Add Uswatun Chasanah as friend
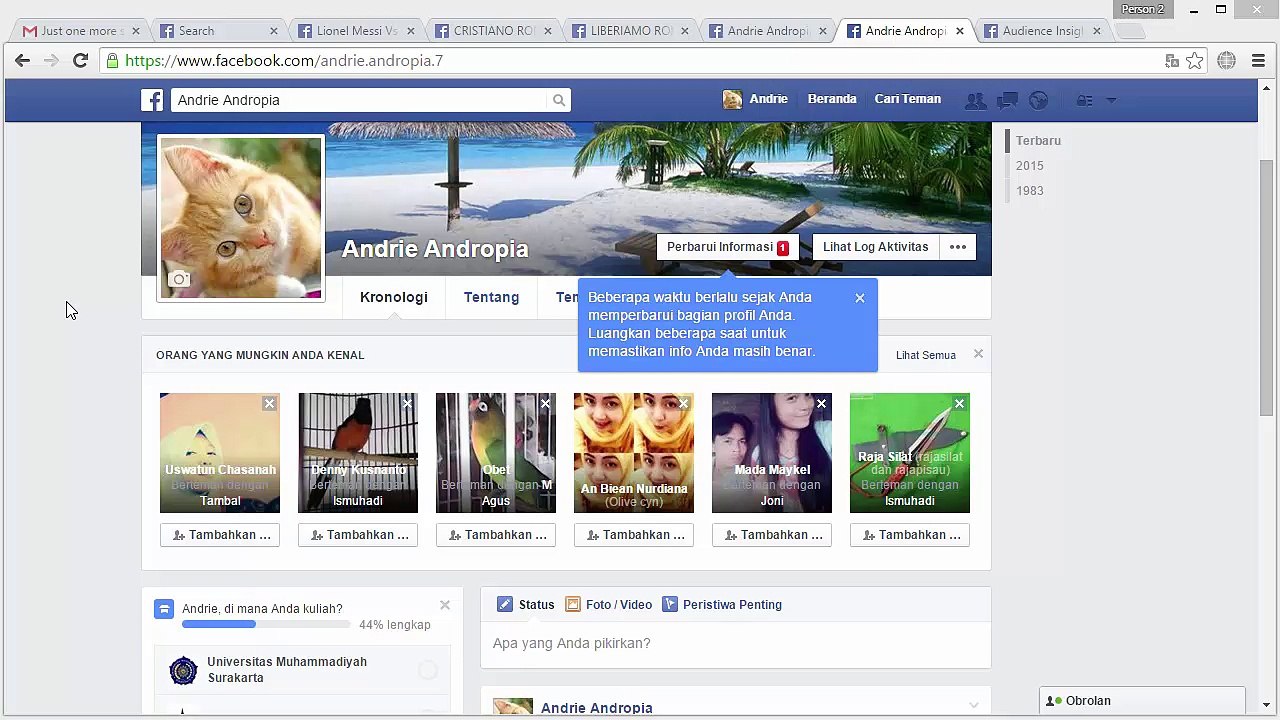Image resolution: width=1280 pixels, height=720 pixels. click(220, 535)
